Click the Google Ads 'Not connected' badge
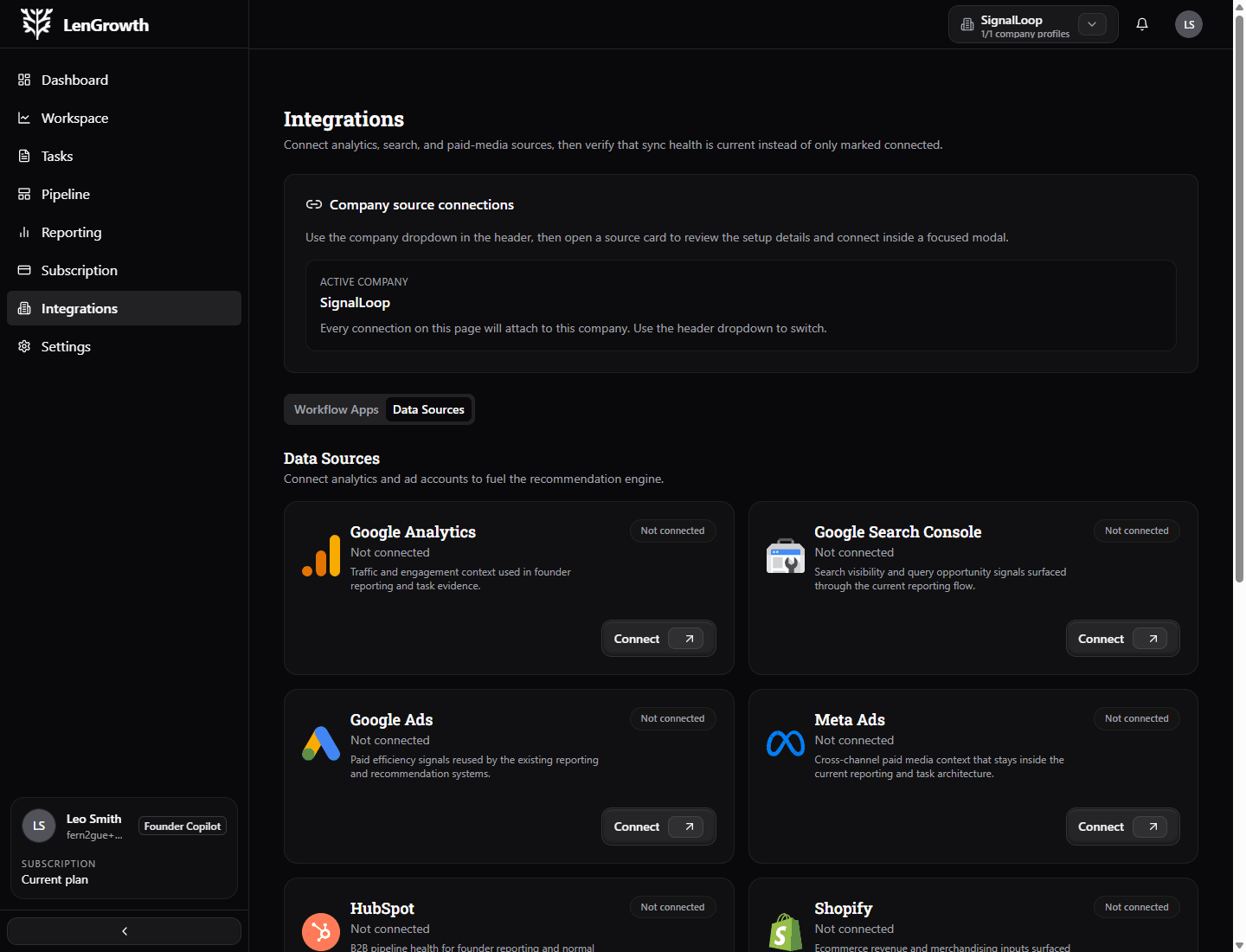1246x952 pixels. (672, 718)
